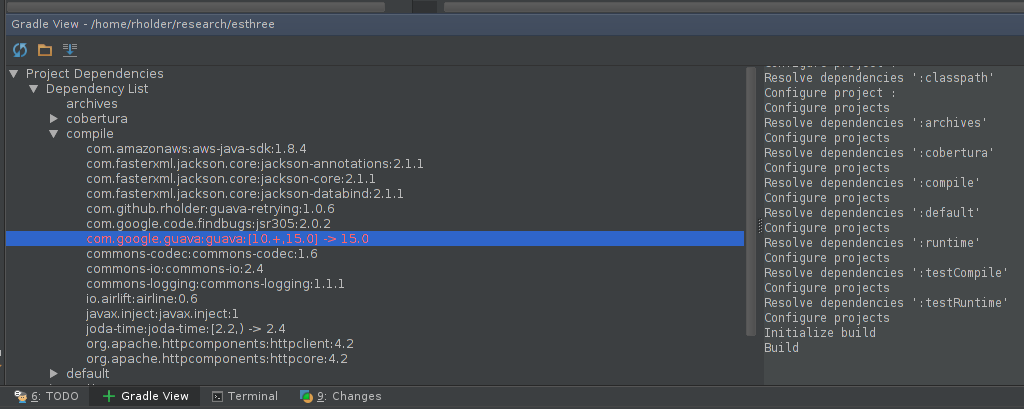Viewport: 1024px width, 409px height.
Task: Select com.amazonaws:aws-java-sdk:1.8.4 dependency
Action: (x=197, y=149)
